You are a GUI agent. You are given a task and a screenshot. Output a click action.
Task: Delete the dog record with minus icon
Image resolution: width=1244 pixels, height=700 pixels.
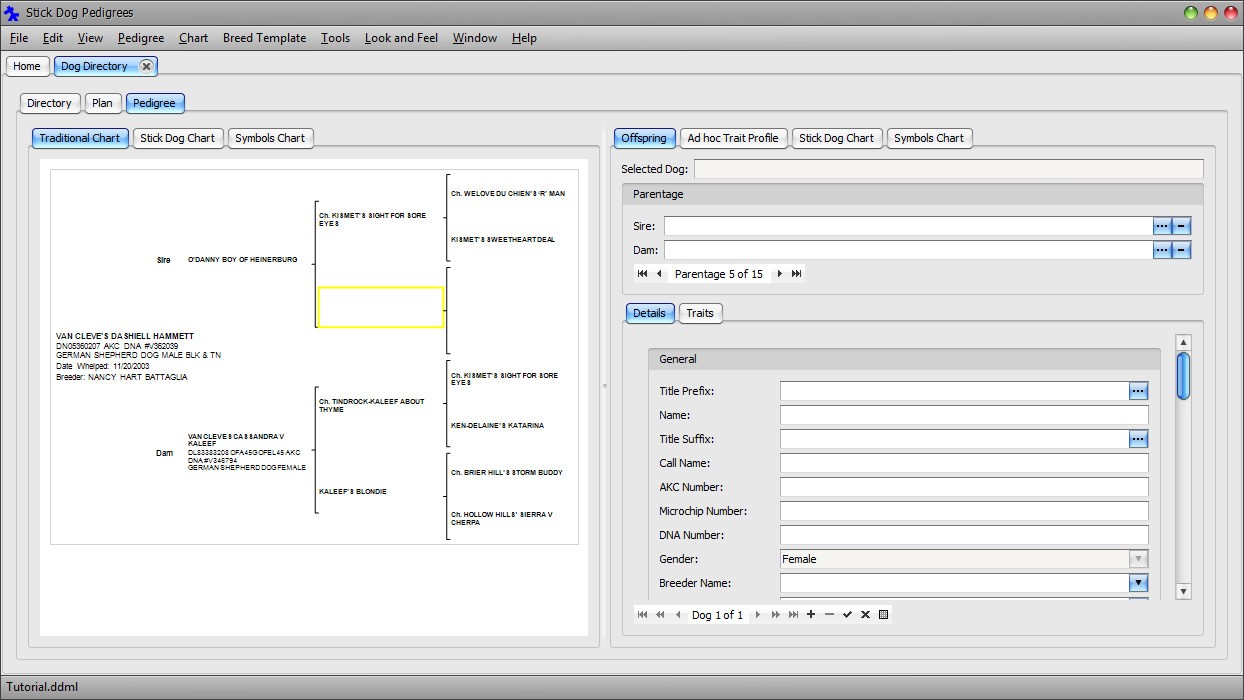[x=829, y=615]
